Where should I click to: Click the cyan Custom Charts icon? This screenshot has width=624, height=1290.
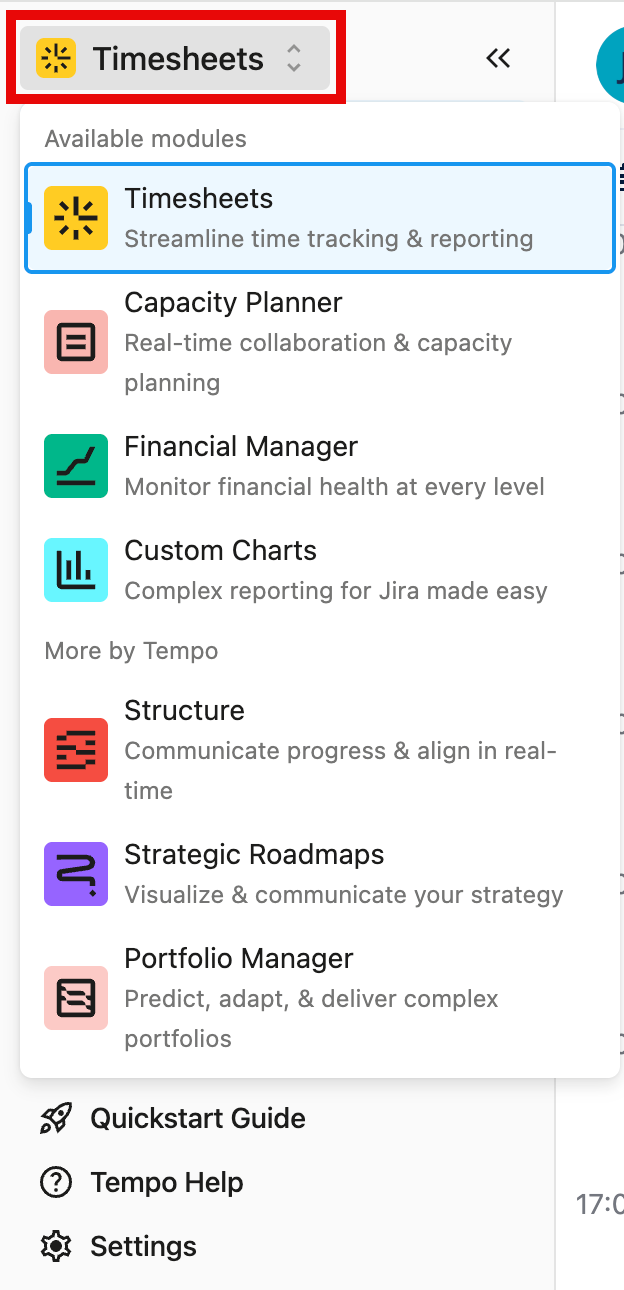point(76,570)
